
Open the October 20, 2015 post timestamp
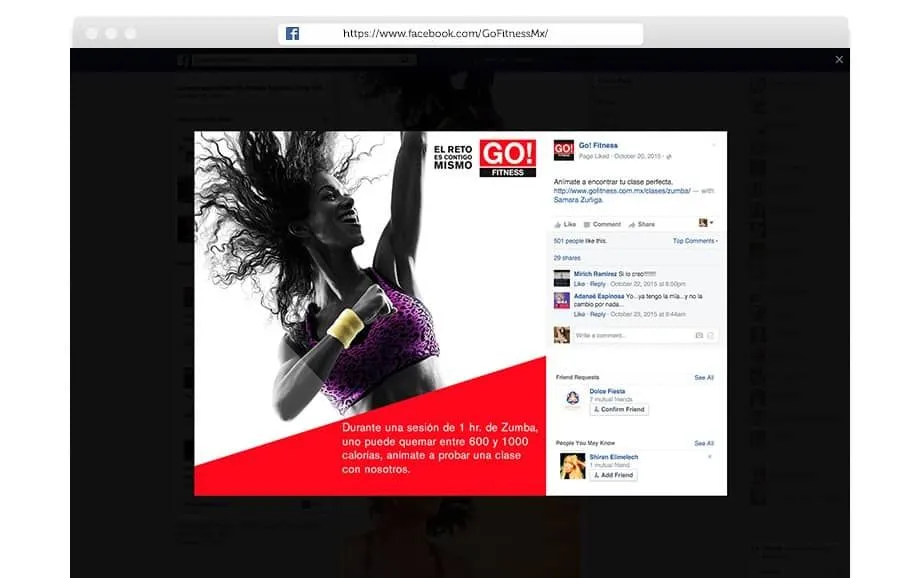(x=637, y=156)
